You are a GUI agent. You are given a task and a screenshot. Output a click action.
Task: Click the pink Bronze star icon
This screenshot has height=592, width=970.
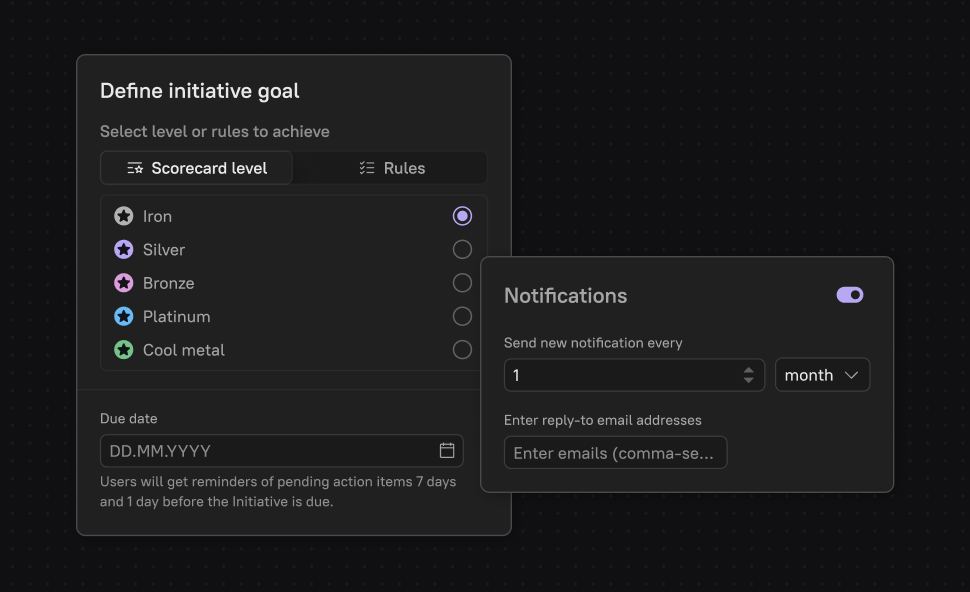124,283
